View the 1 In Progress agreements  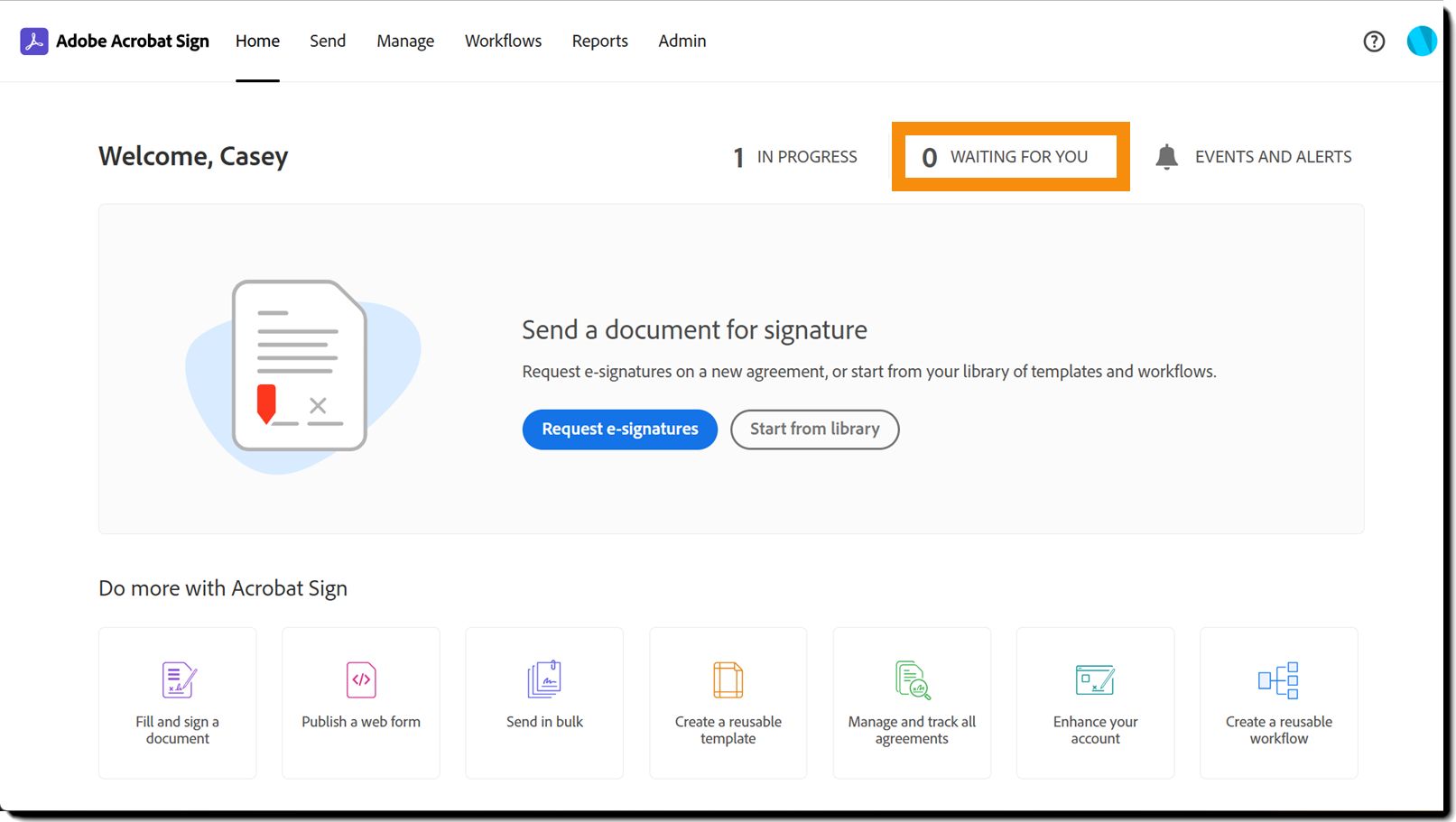coord(795,157)
